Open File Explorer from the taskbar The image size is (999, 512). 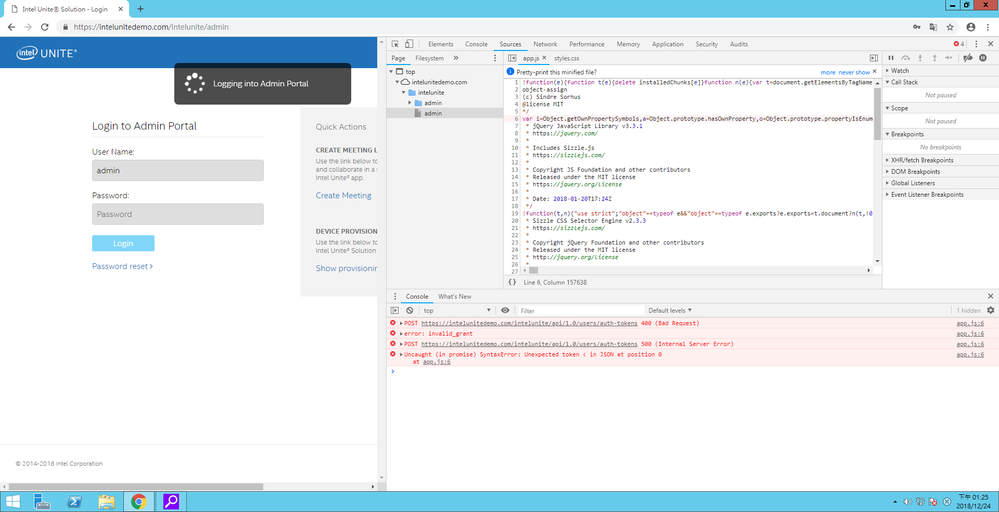[106, 502]
